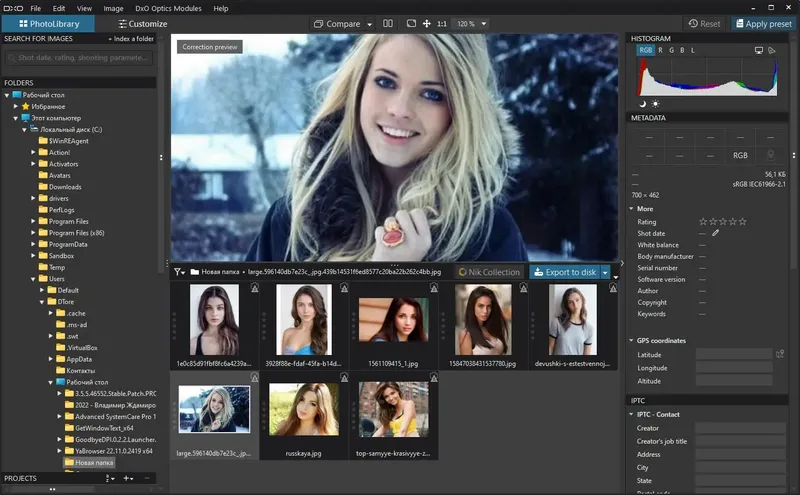
Task: Click warning badge on russkaya.jpg thumbnail
Action: 344,377
